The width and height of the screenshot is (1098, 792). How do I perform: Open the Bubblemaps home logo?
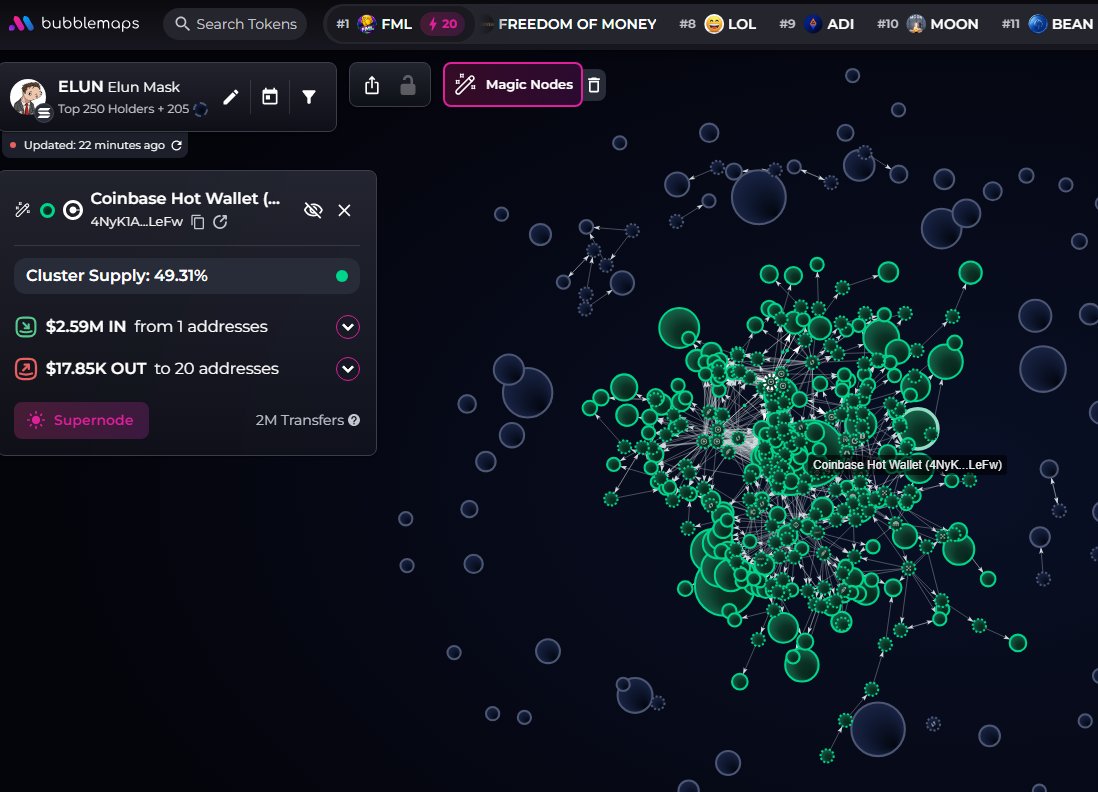tap(74, 24)
